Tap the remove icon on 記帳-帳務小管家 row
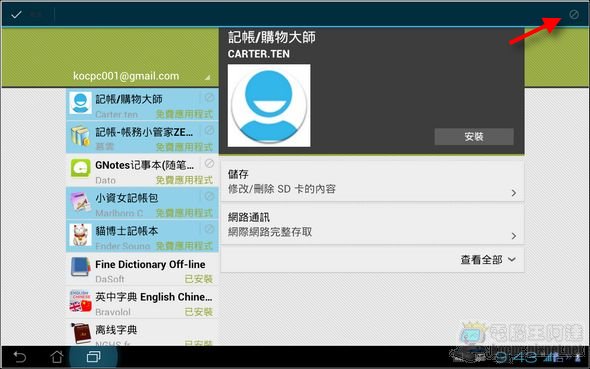590x369 pixels. (209, 131)
